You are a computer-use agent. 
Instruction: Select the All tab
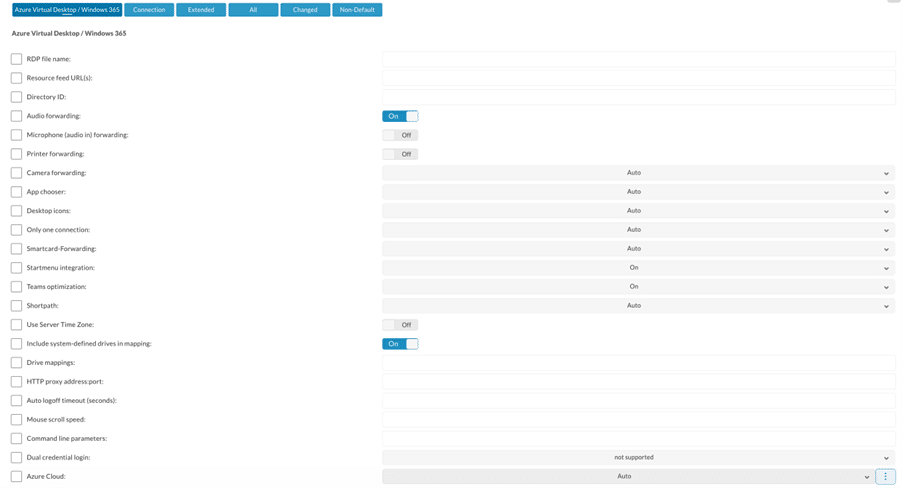point(253,10)
